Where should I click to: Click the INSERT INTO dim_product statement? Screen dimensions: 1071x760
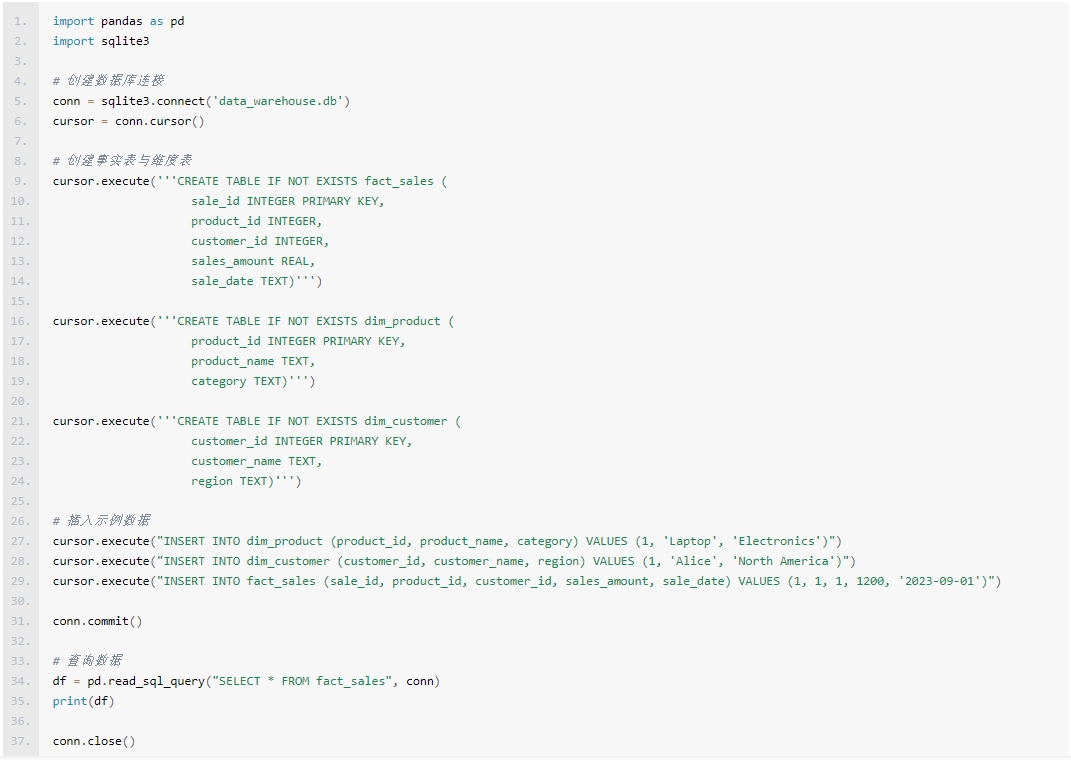[447, 541]
